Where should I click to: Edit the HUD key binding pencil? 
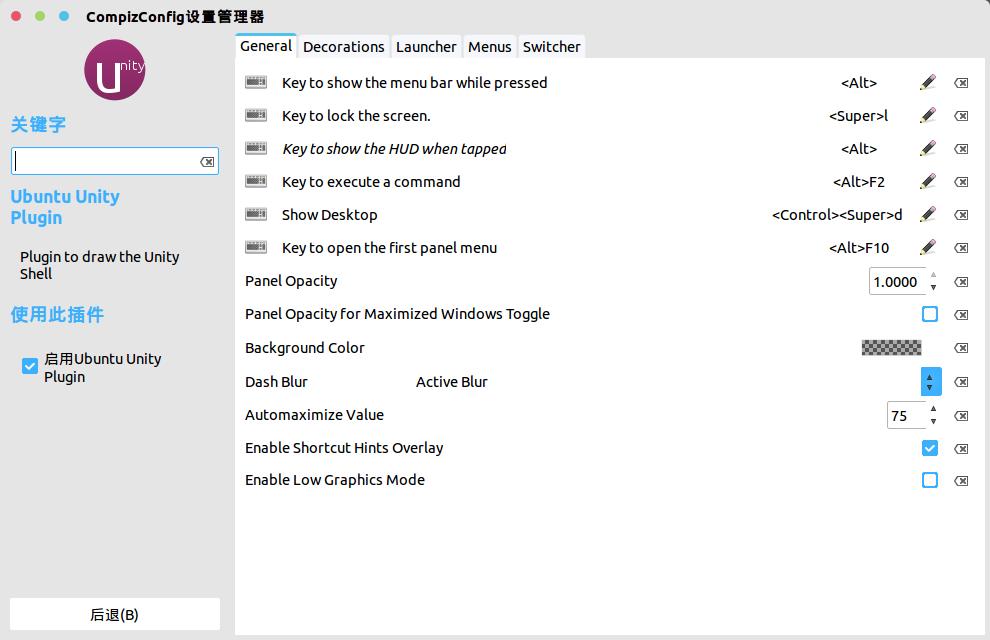tap(927, 148)
